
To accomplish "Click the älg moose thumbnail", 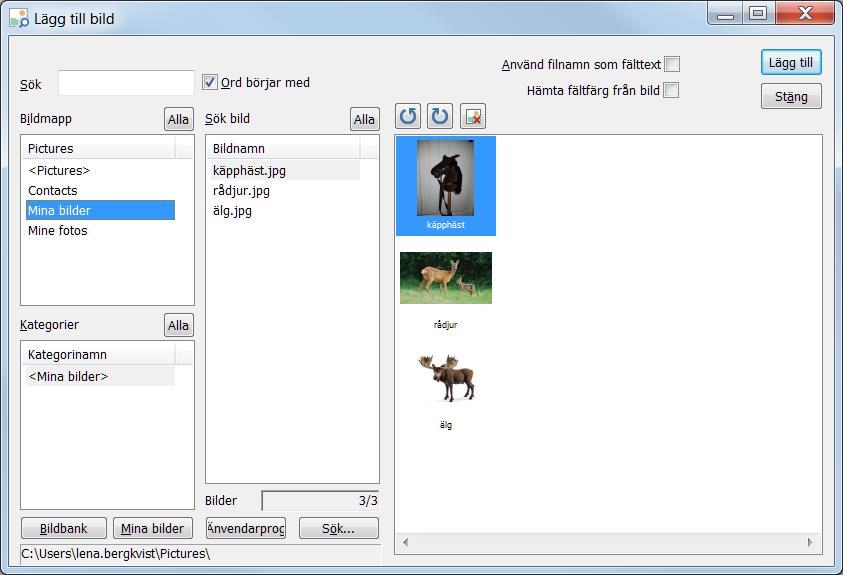I will 446,378.
